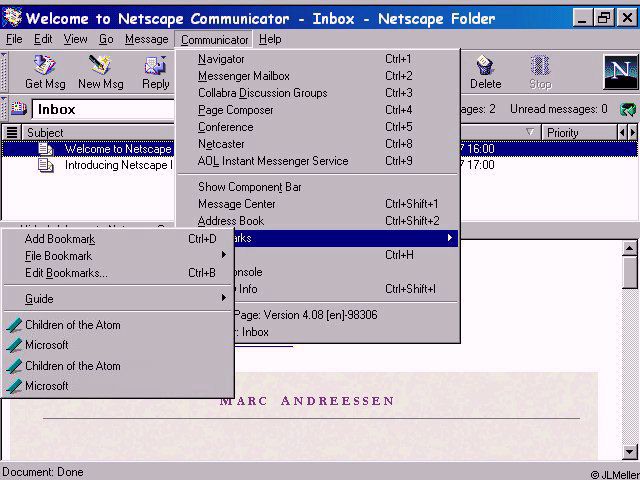This screenshot has height=480, width=640.
Task: Click the message pane scrollbar thumb
Action: click(630, 273)
